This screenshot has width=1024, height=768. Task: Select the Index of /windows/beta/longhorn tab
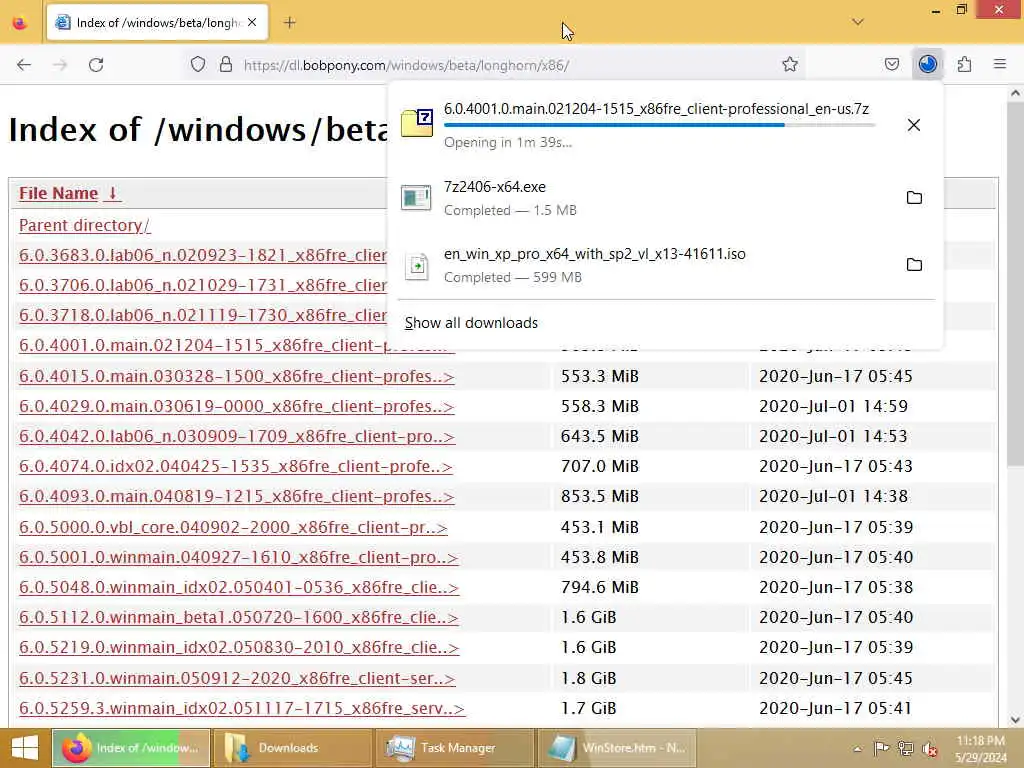[157, 23]
